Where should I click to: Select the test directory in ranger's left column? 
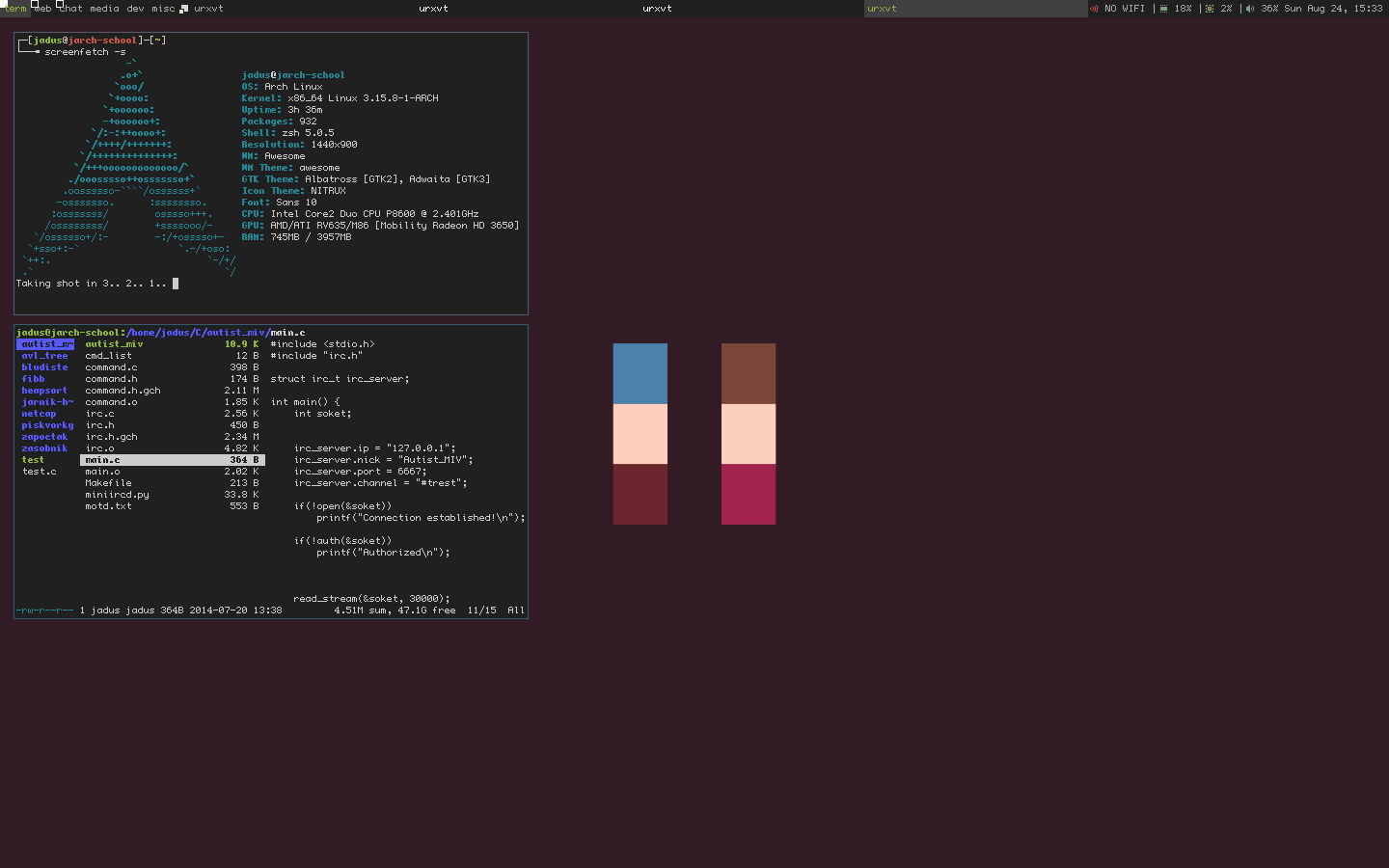45,460
